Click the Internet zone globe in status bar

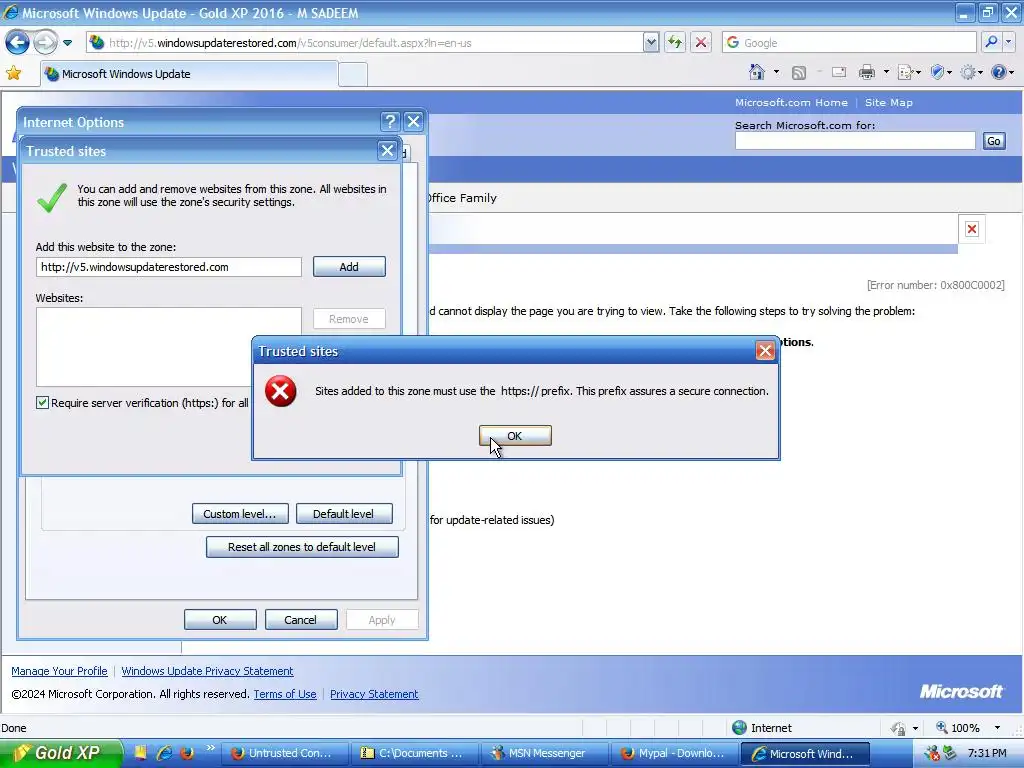click(x=739, y=728)
